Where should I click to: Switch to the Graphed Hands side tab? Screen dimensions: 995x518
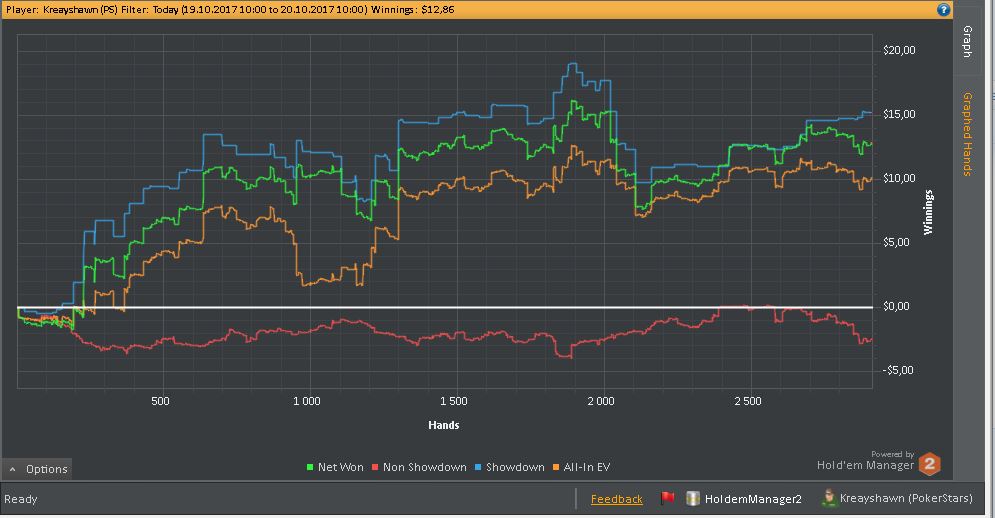967,134
